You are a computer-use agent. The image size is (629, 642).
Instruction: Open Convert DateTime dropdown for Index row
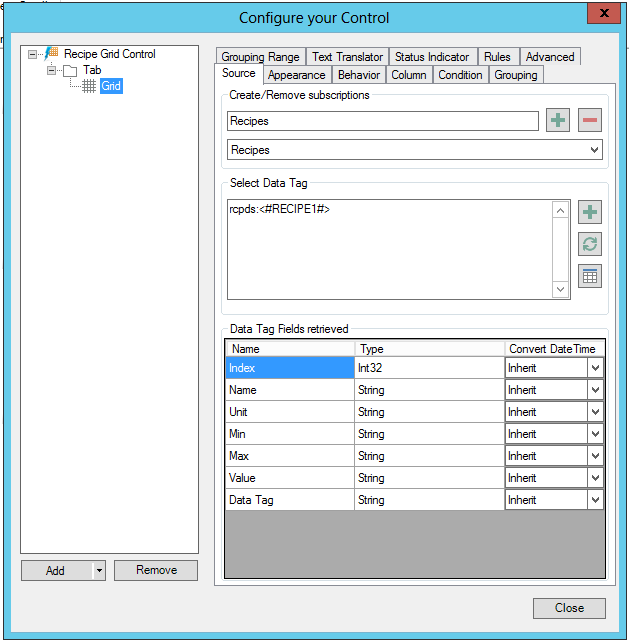[x=596, y=368]
